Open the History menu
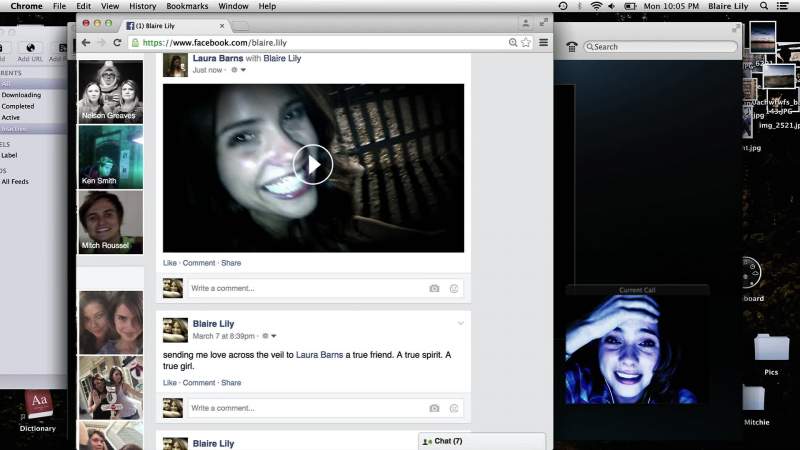This screenshot has width=800, height=450. (x=142, y=6)
